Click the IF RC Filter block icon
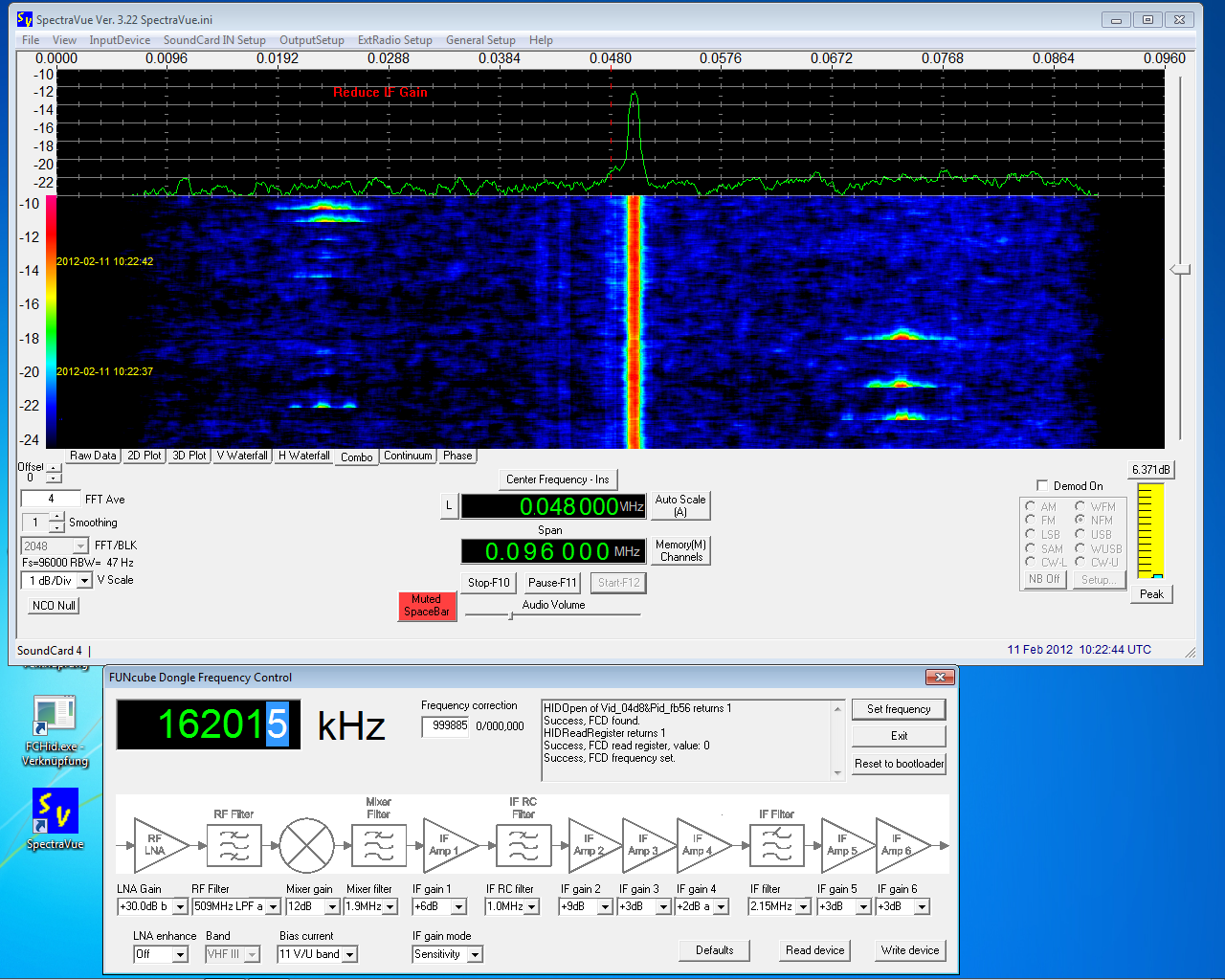The width and height of the screenshot is (1225, 980). (523, 845)
